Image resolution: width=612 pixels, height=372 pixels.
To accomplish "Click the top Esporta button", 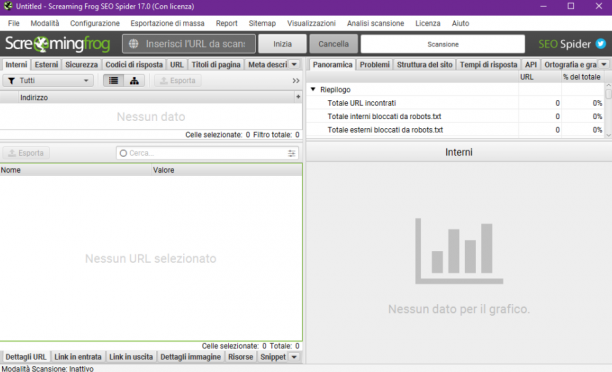I will click(178, 80).
